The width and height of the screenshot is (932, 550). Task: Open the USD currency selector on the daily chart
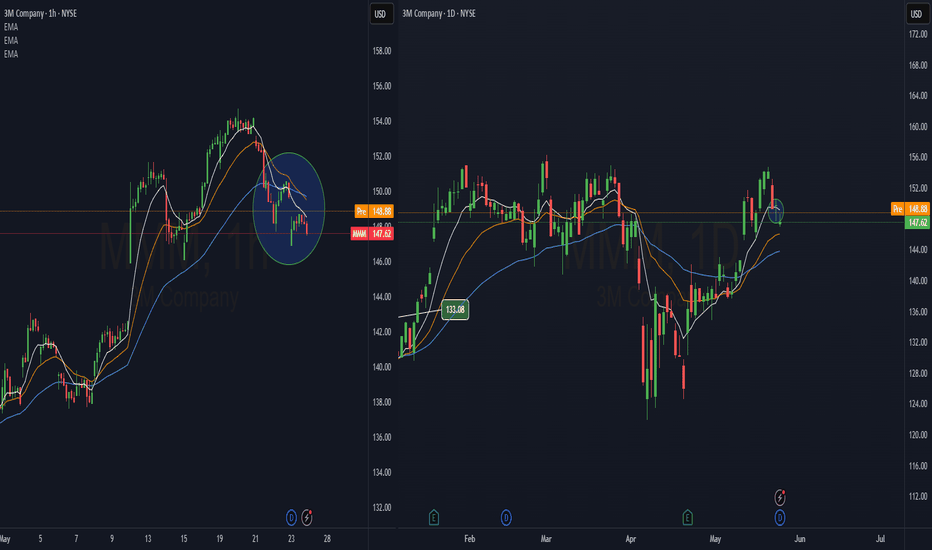(x=916, y=14)
